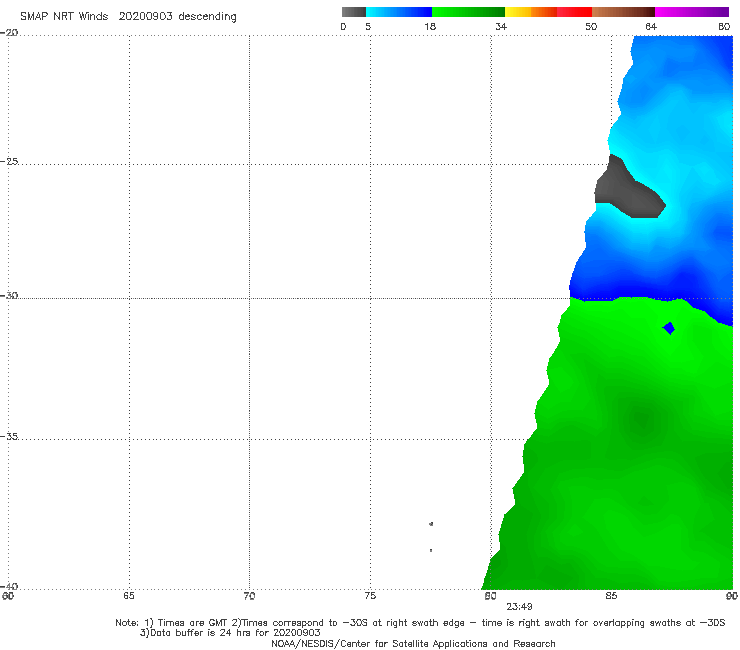Click the red segment of the color bar
This screenshot has width=740, height=650.
coord(574,12)
